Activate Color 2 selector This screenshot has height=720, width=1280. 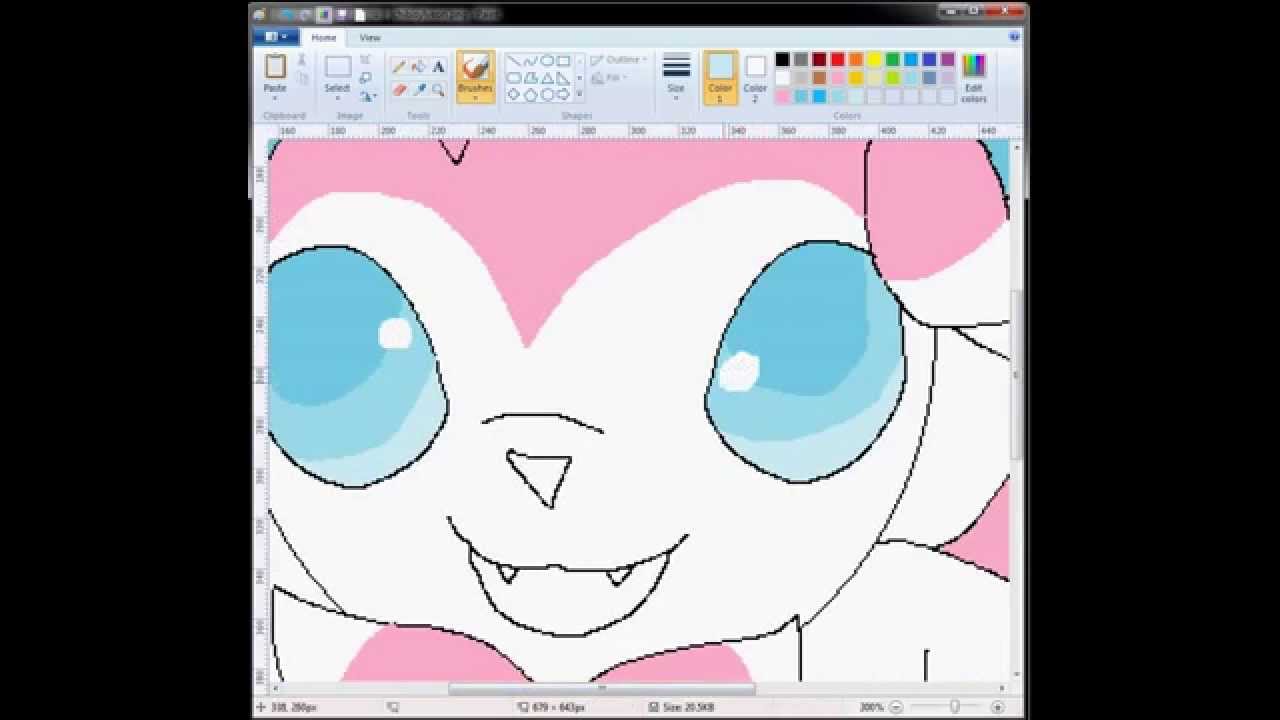(755, 78)
